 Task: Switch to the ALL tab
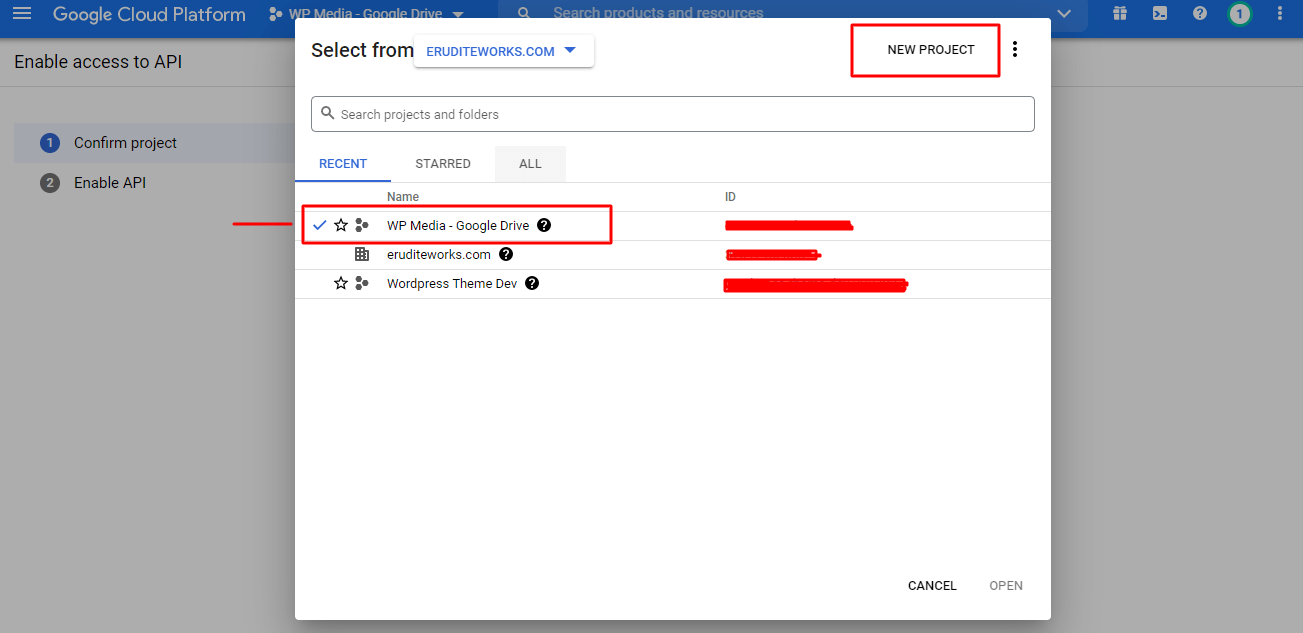530,164
